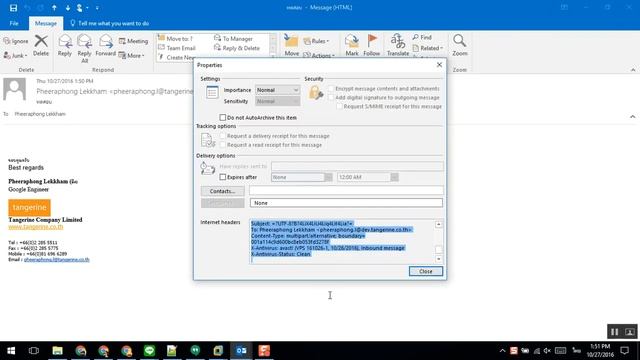This screenshot has width=640, height=360.
Task: Click the Close button in Properties
Action: click(x=426, y=271)
